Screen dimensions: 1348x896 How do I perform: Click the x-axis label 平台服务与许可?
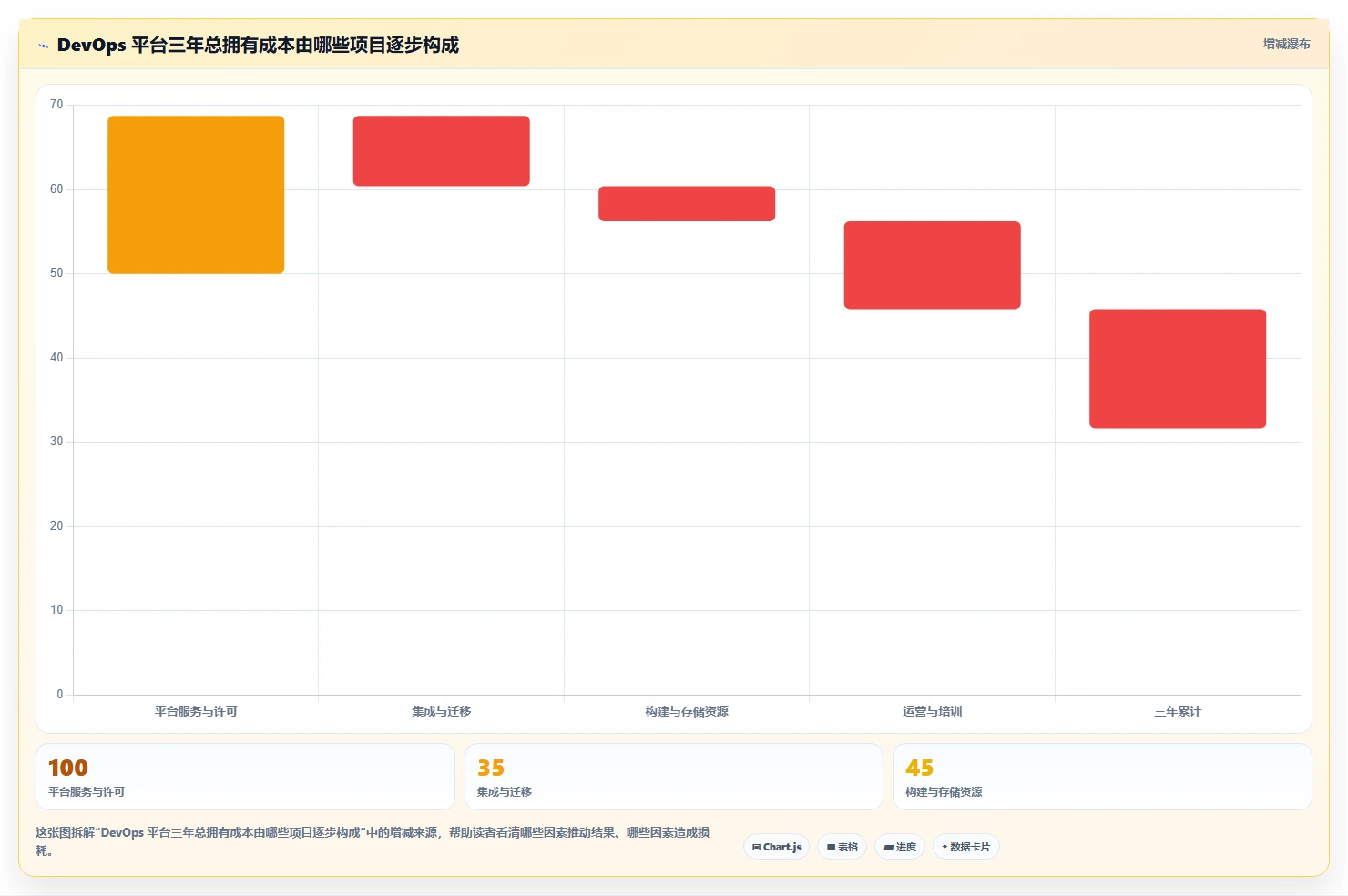(x=196, y=711)
